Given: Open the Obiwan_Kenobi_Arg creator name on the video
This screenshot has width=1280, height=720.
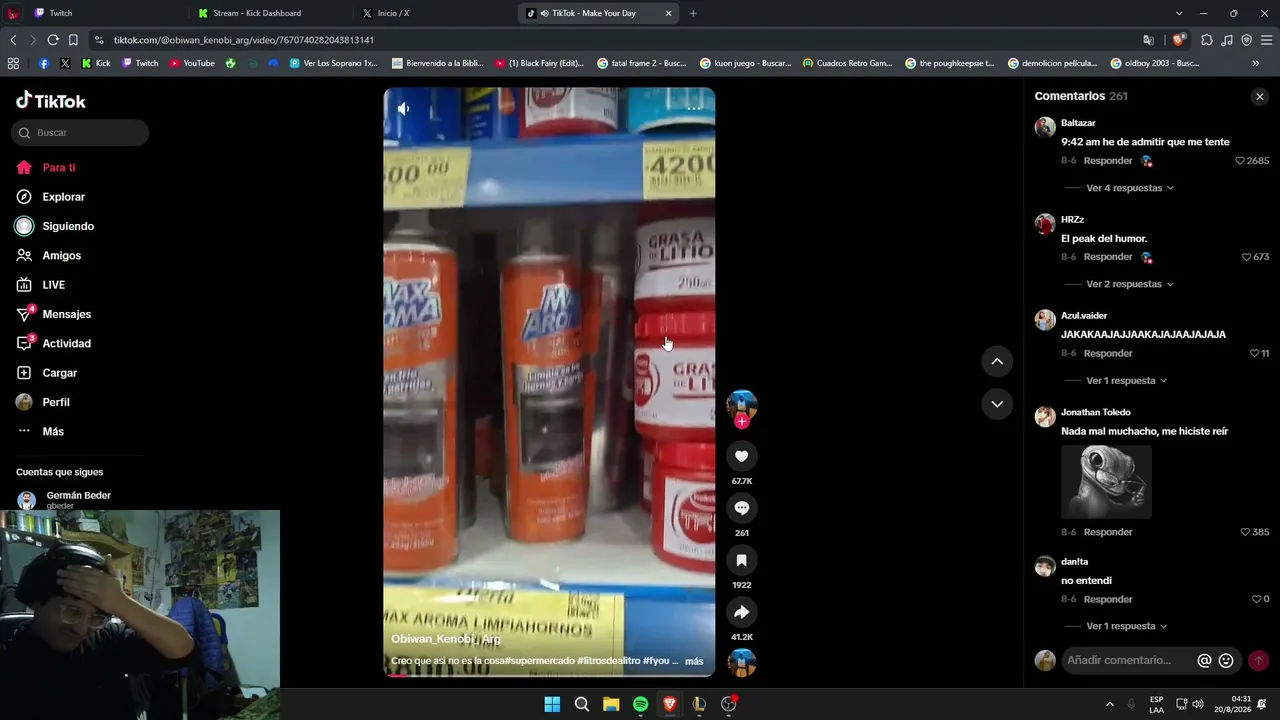Looking at the screenshot, I should pos(446,639).
